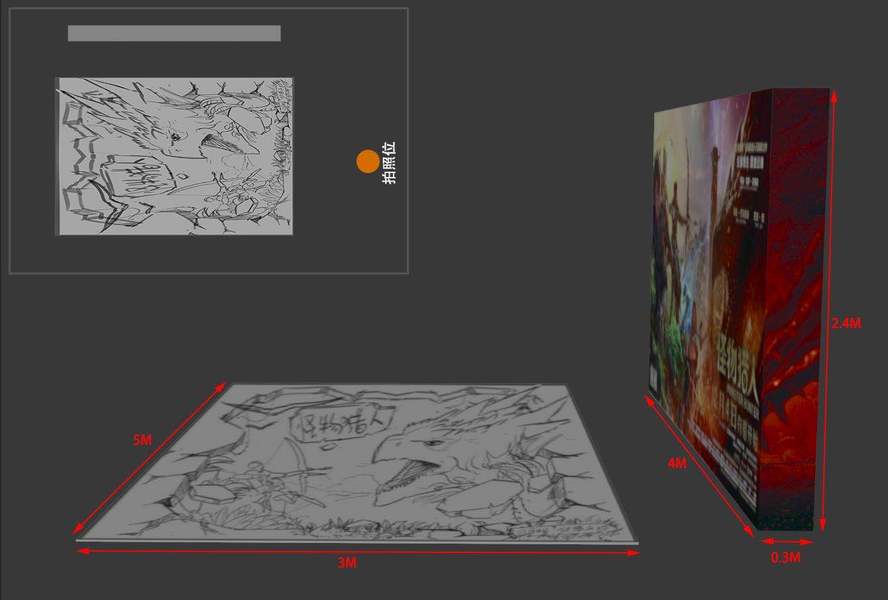Image resolution: width=888 pixels, height=600 pixels.
Task: Select the orange photo position dot
Action: click(368, 161)
